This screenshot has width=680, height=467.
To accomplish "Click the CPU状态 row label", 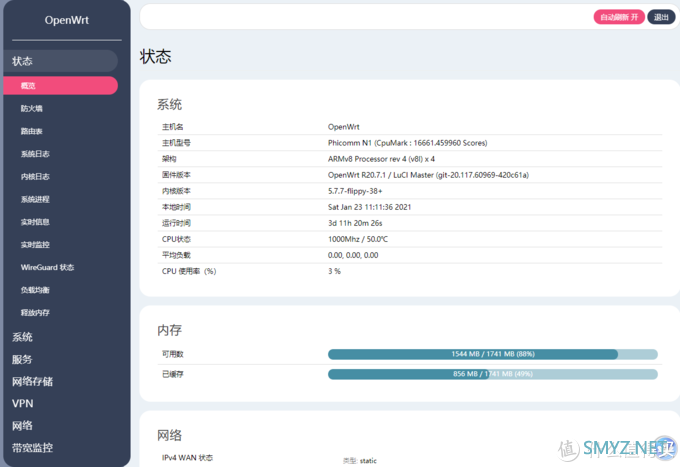I will [176, 239].
